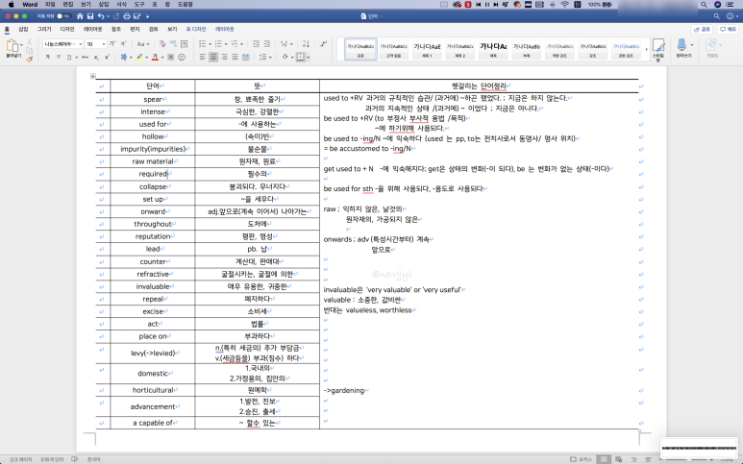Align text right
Viewport: 743px width, 464px height.
(x=224, y=57)
